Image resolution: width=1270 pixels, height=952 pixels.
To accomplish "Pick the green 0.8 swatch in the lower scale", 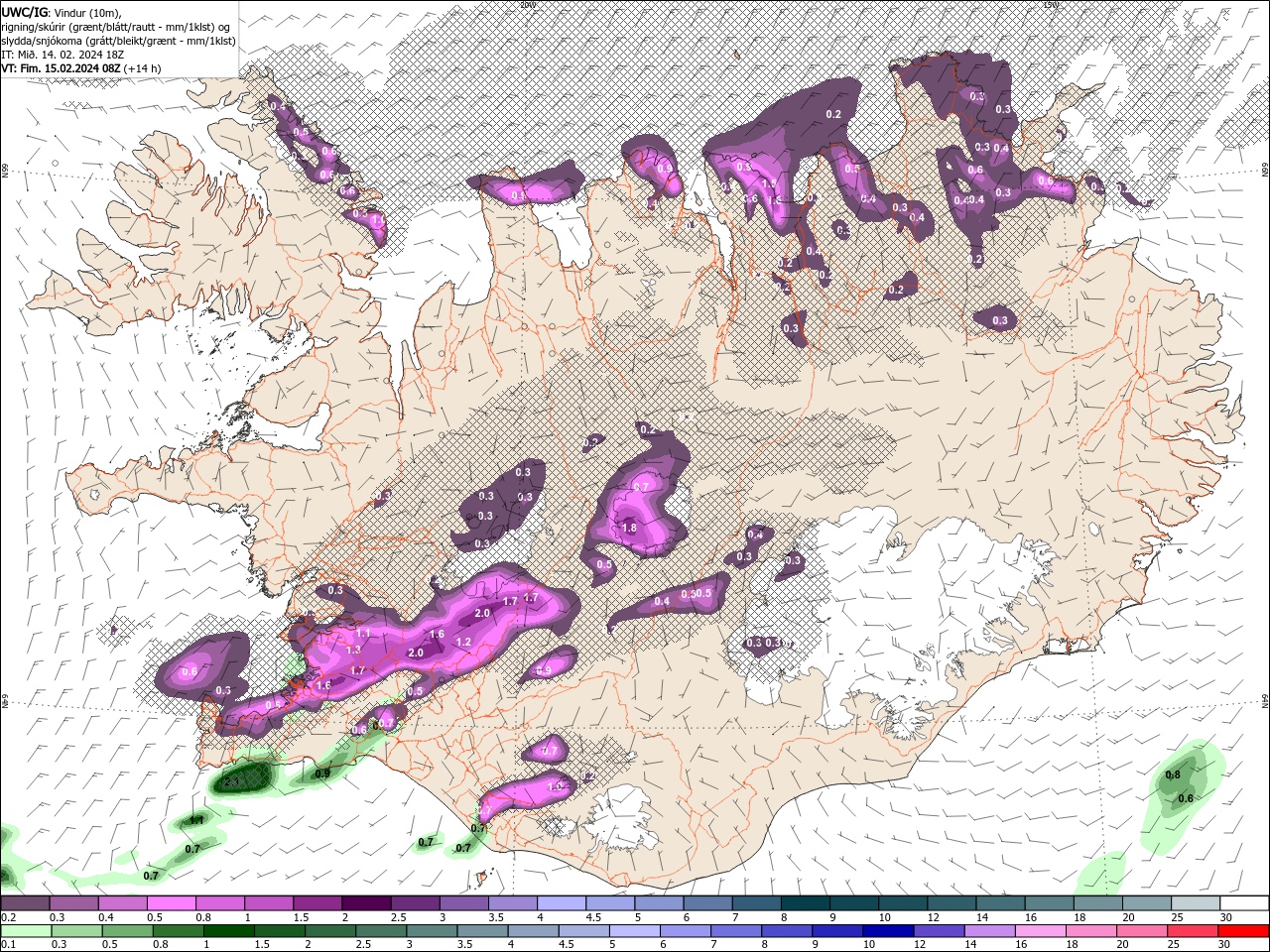I will coord(178,931).
